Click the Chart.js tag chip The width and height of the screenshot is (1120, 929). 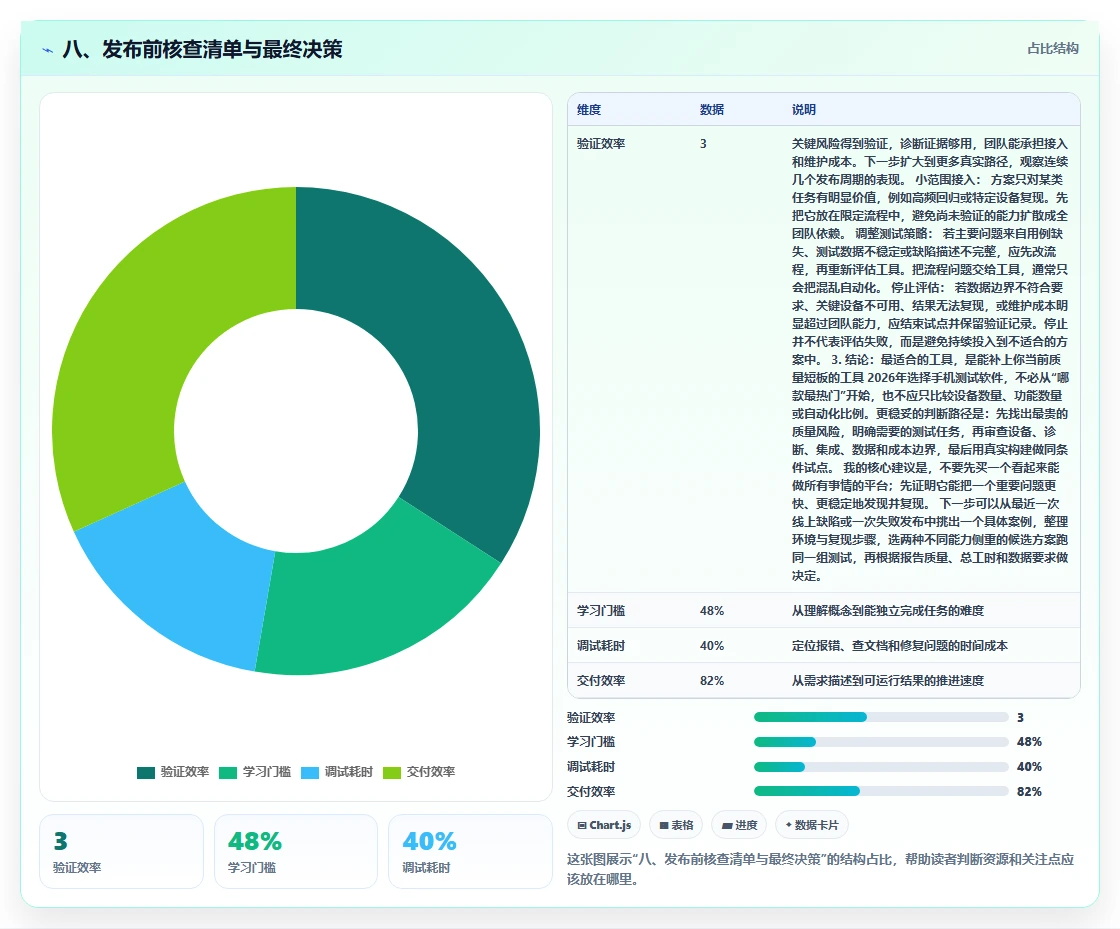[x=604, y=825]
